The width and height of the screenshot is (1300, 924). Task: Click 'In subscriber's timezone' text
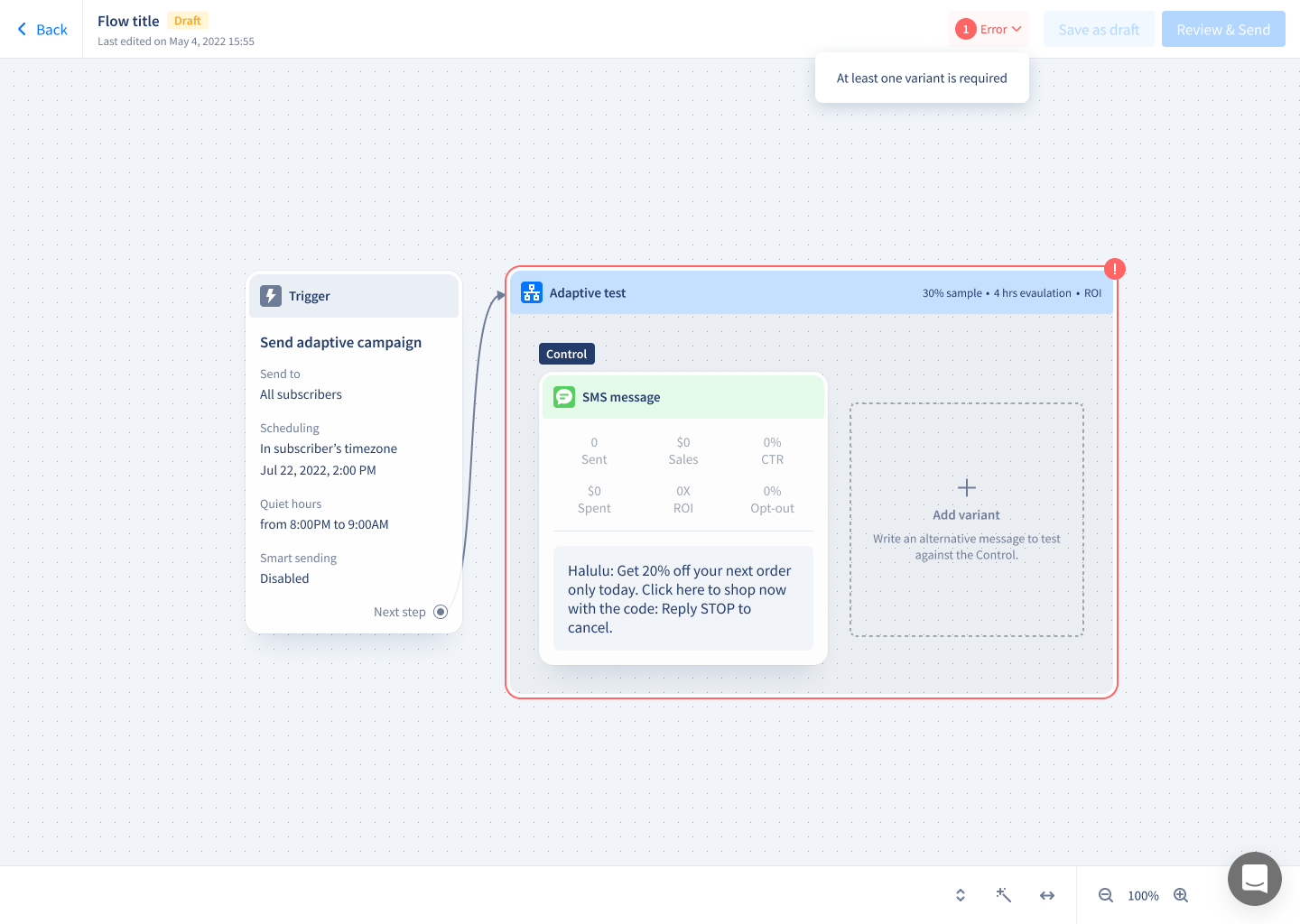coord(329,449)
